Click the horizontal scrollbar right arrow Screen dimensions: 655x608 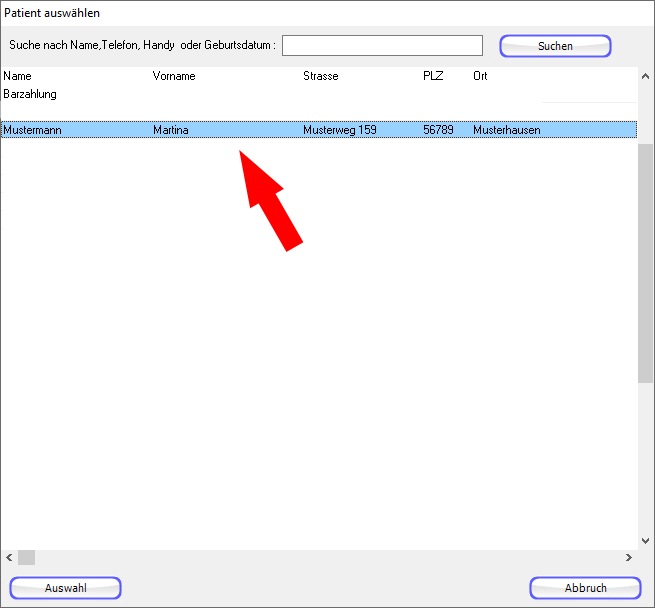629,557
